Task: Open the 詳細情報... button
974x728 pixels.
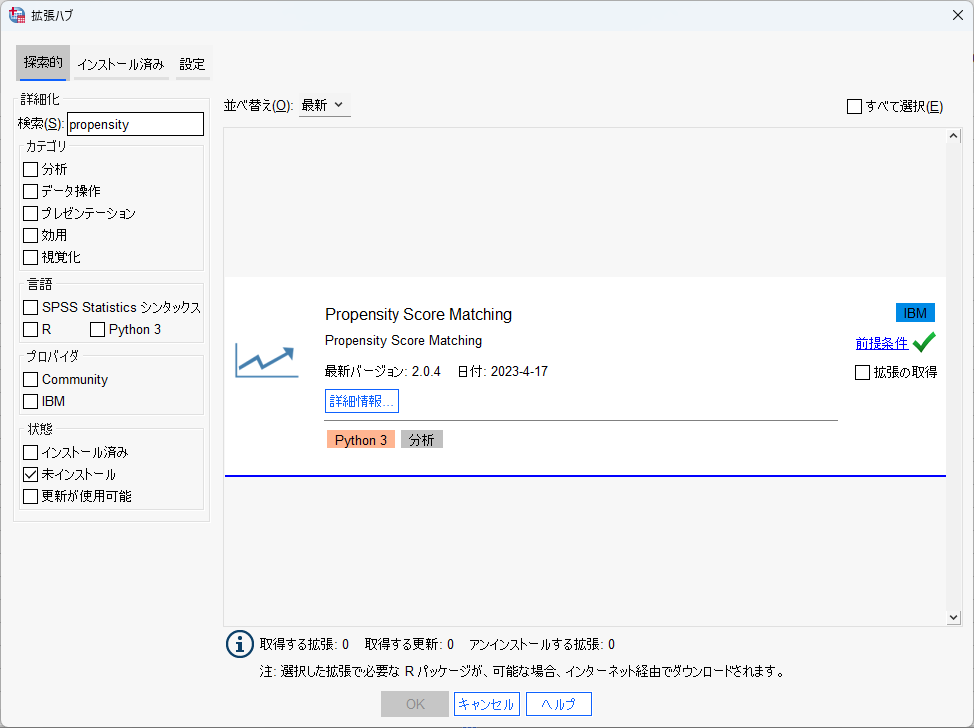Action: tap(362, 401)
